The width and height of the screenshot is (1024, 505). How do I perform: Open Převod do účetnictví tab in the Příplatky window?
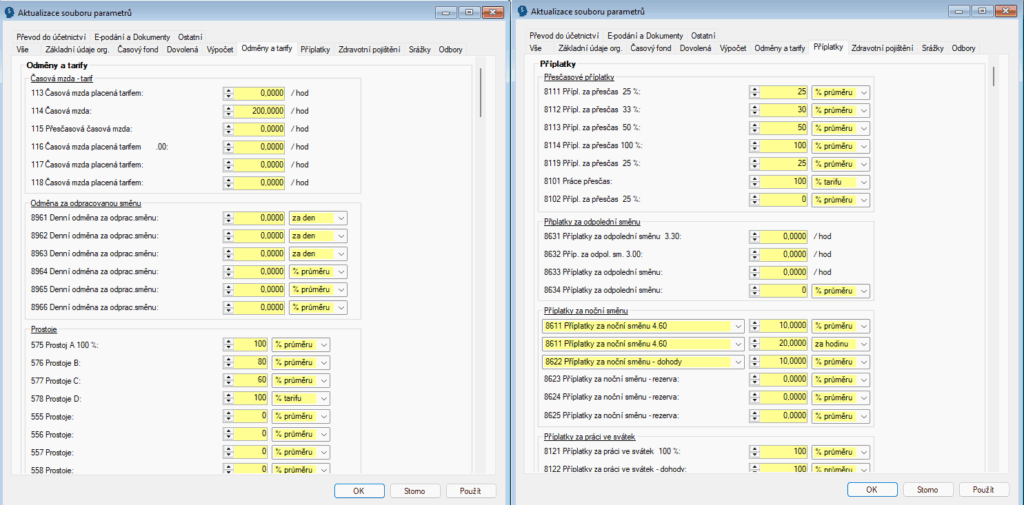tap(567, 35)
